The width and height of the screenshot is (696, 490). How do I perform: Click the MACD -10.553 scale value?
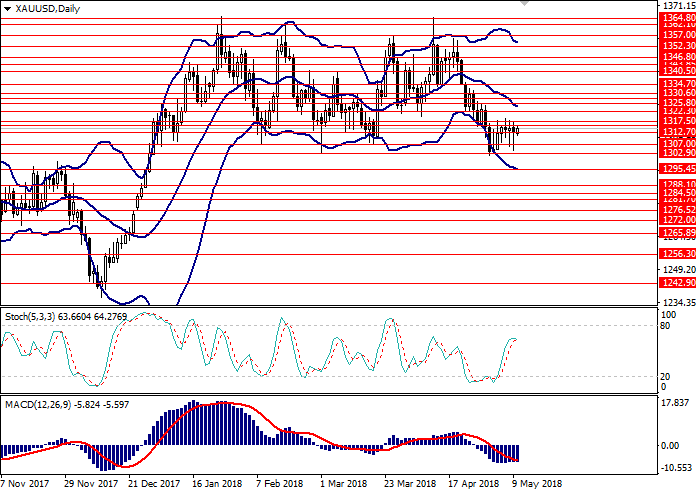coord(676,467)
